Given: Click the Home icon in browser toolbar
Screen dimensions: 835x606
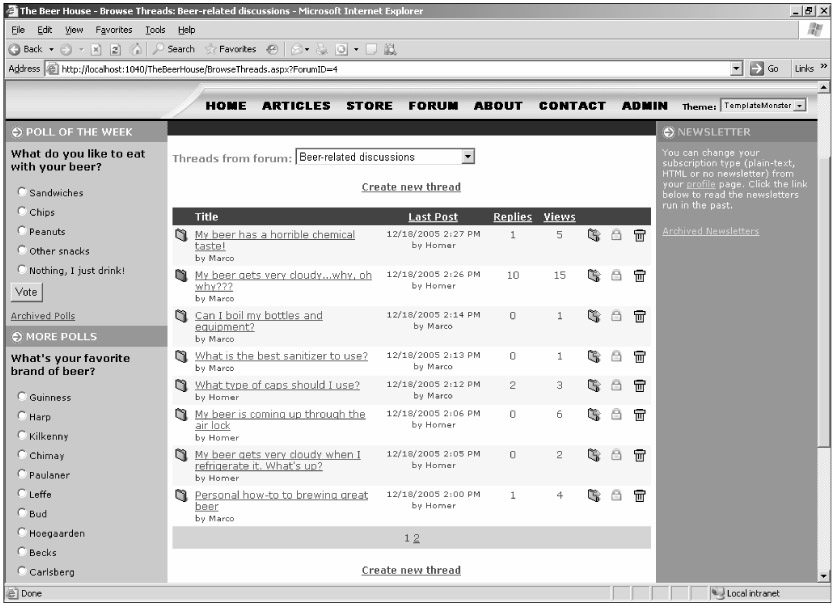Looking at the screenshot, I should coord(136,49).
